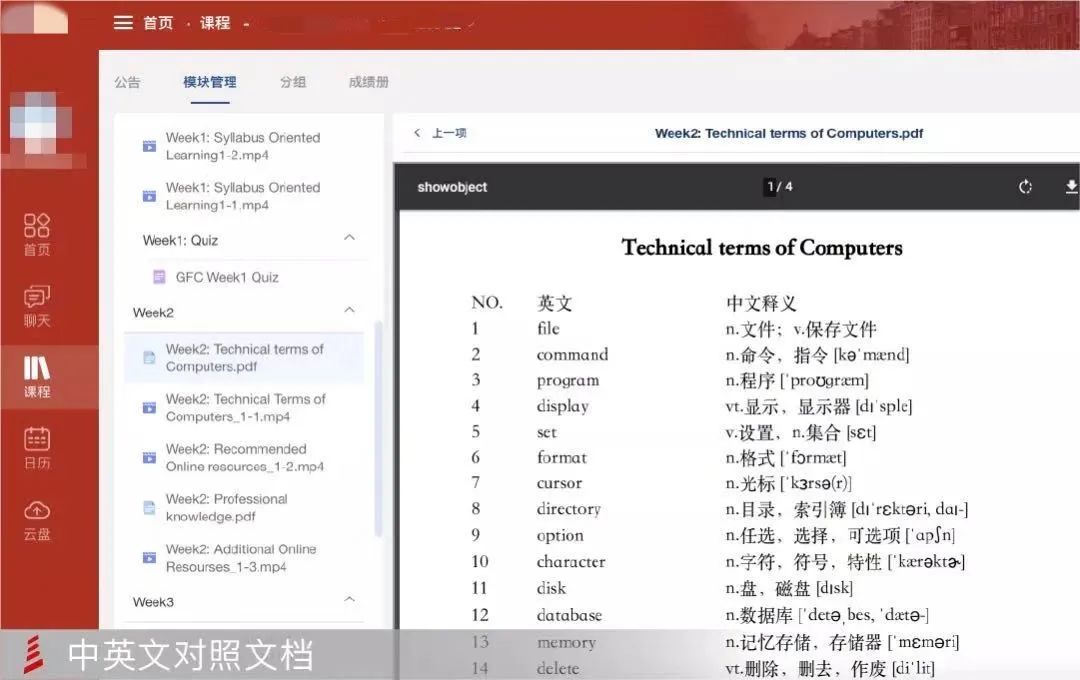The height and width of the screenshot is (680, 1080).
Task: Open 云盘 cloud drive in the sidebar
Action: [37, 519]
